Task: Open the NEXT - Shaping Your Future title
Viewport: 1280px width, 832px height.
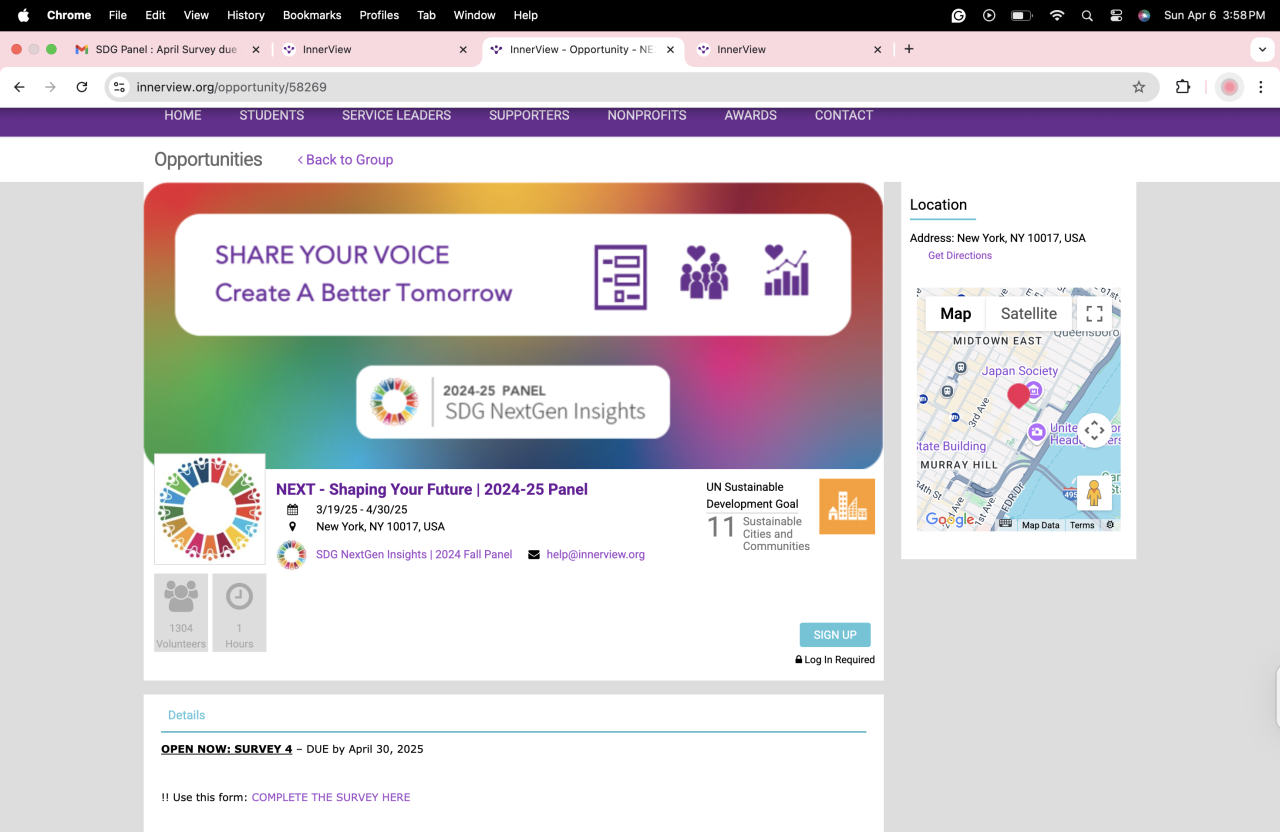Action: 432,489
